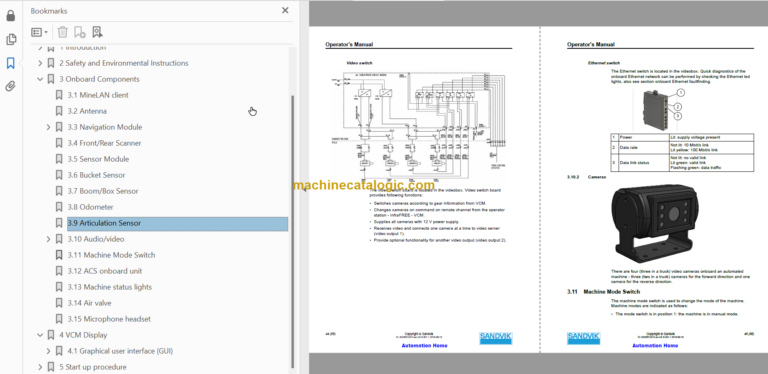
Task: Collapse the 4 VCM Display section
Action: coord(40,335)
